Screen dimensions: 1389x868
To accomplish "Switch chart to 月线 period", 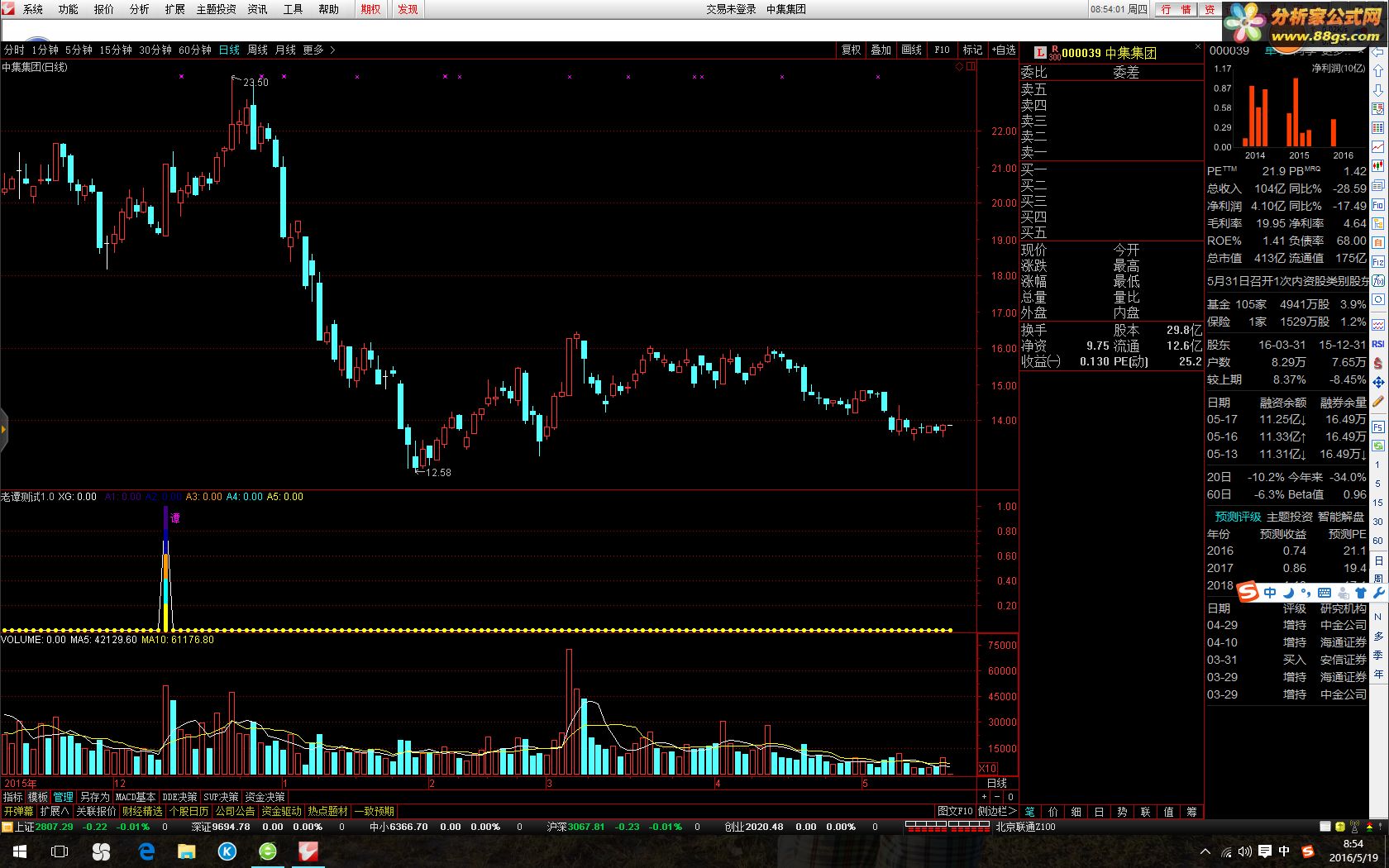I will 285,50.
